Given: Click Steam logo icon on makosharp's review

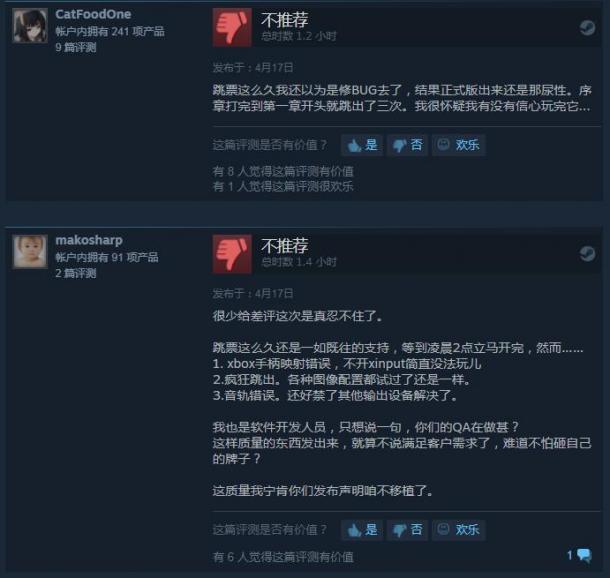Looking at the screenshot, I should (587, 254).
